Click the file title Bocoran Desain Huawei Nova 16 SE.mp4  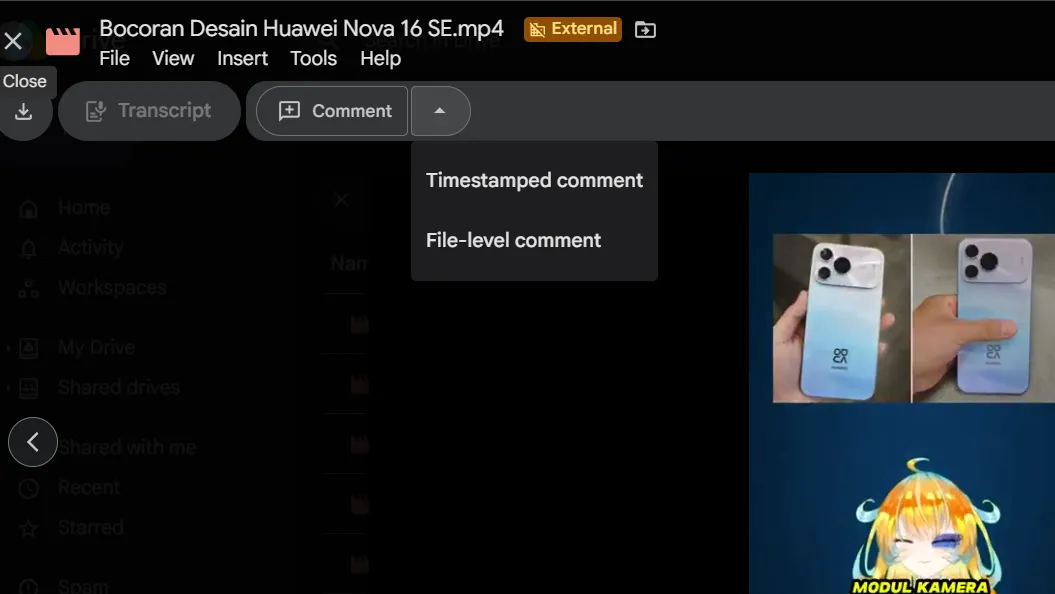[x=301, y=28]
